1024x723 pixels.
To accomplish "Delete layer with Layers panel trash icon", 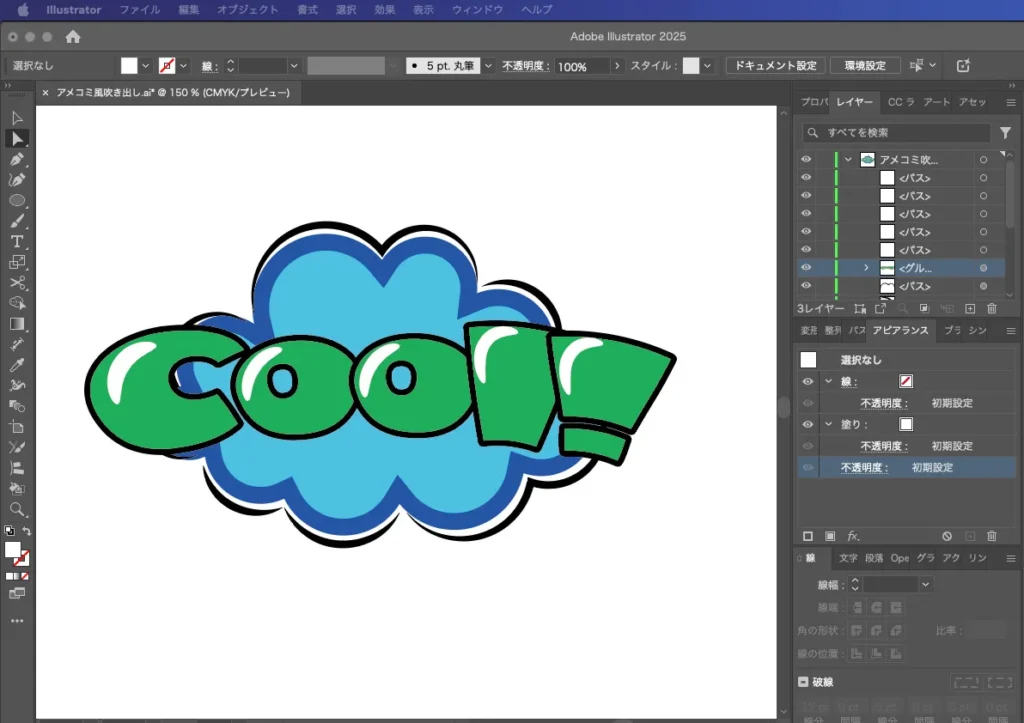I will (x=992, y=309).
